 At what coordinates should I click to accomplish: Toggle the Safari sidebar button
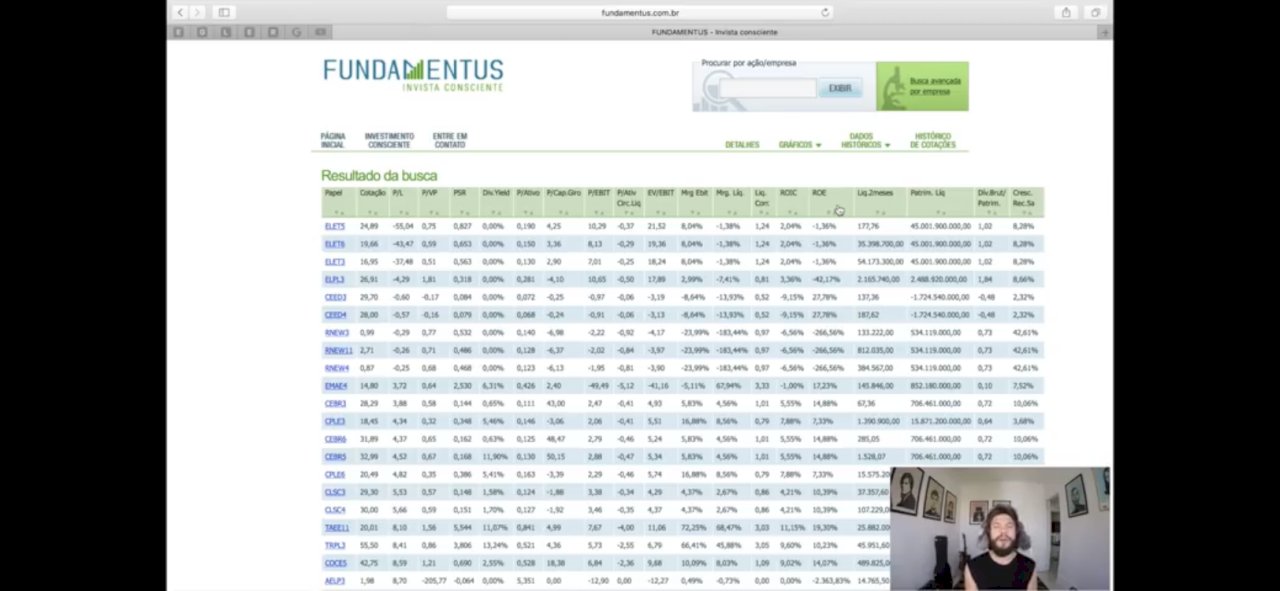[223, 12]
